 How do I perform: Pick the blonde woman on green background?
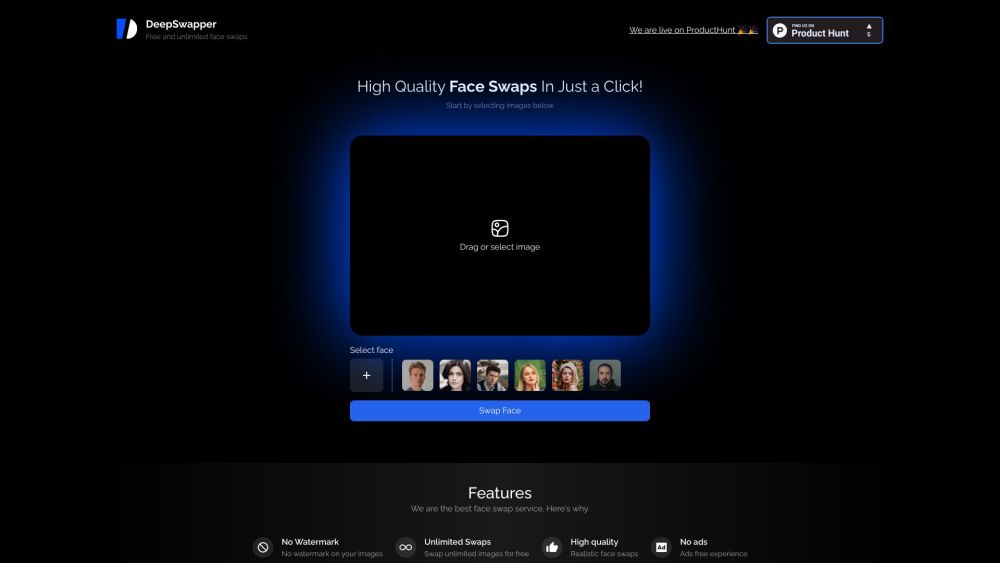click(x=530, y=376)
